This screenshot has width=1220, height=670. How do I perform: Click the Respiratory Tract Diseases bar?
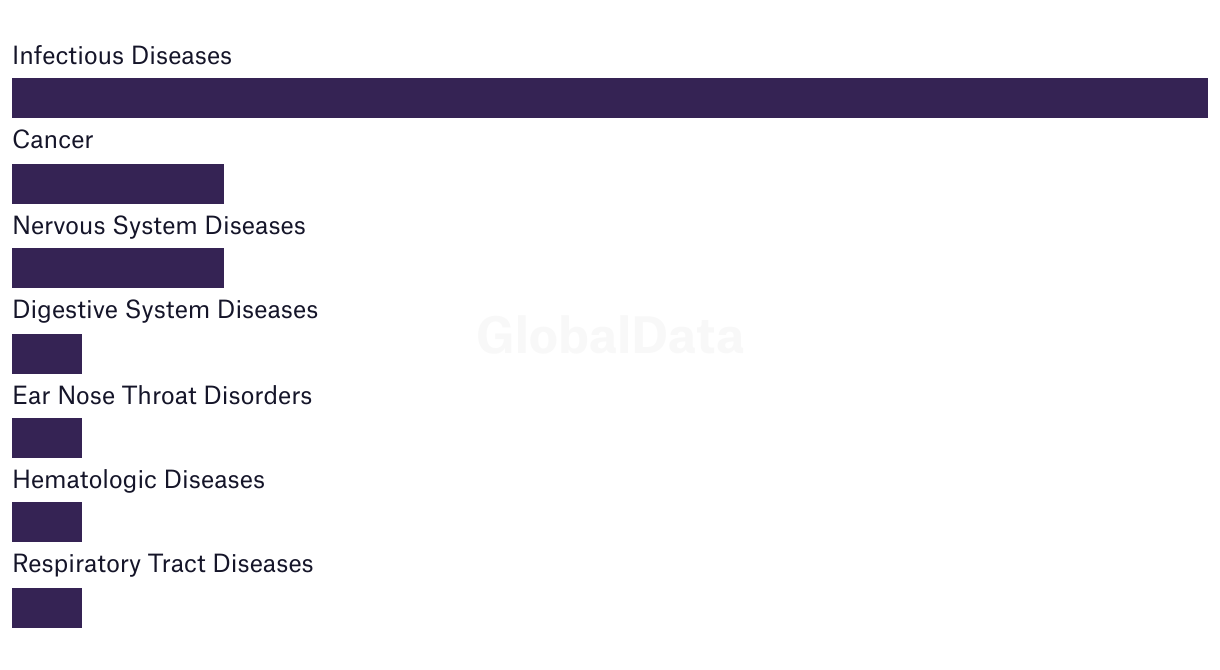coord(47,608)
